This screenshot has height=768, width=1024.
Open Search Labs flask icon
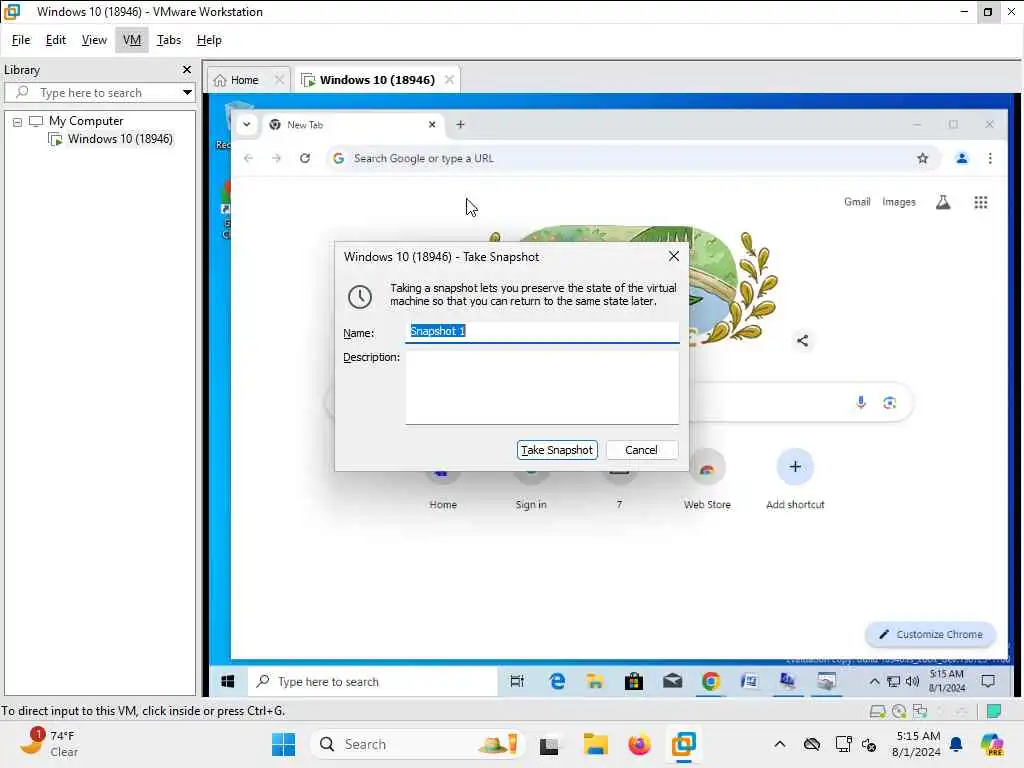click(x=943, y=202)
